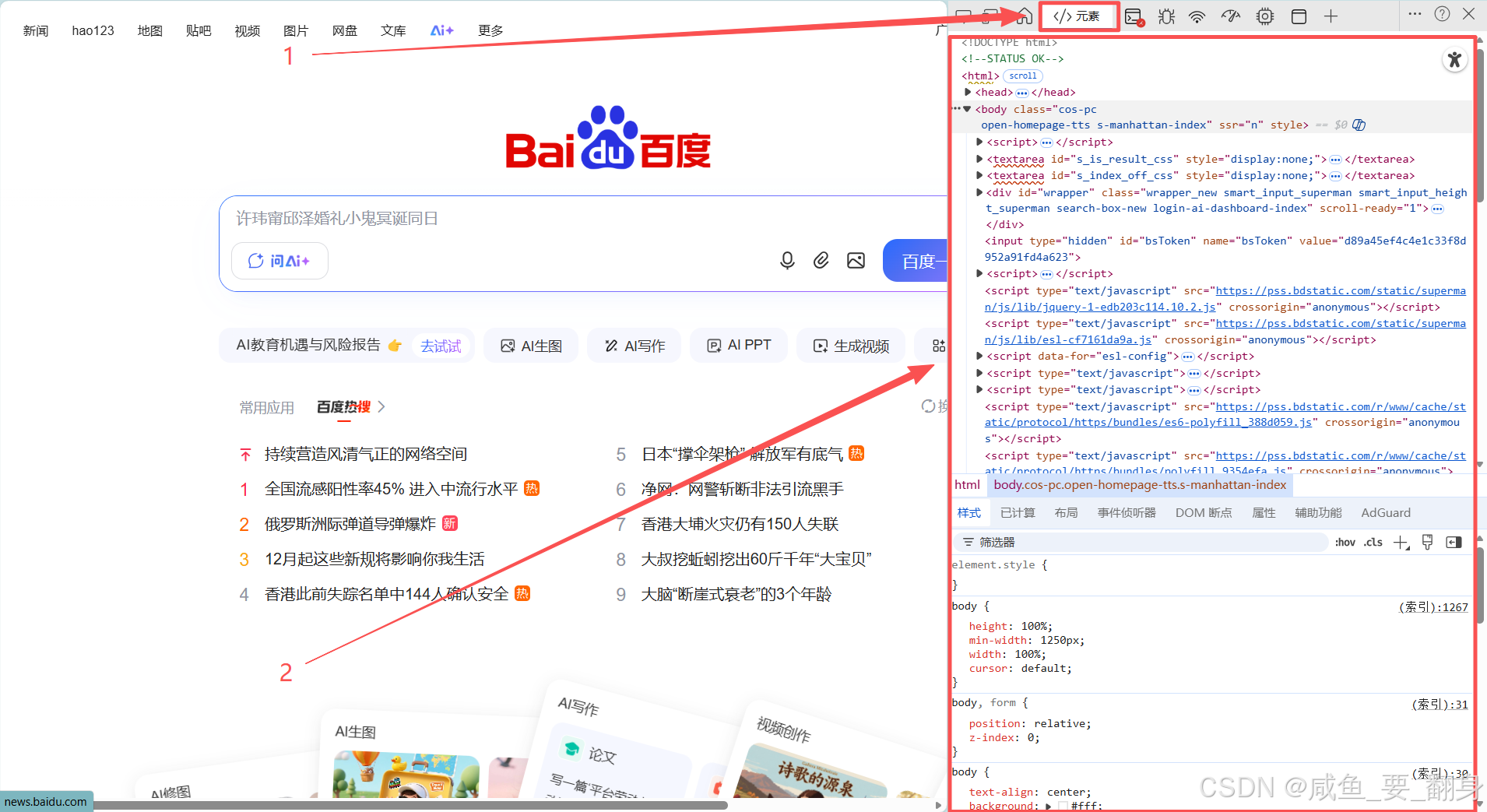The image size is (1487, 812).
Task: Open the Application panel icon
Action: (x=1299, y=16)
